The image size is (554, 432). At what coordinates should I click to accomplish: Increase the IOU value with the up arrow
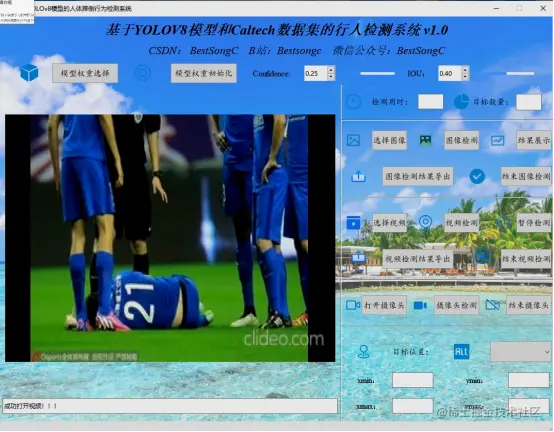(465, 70)
